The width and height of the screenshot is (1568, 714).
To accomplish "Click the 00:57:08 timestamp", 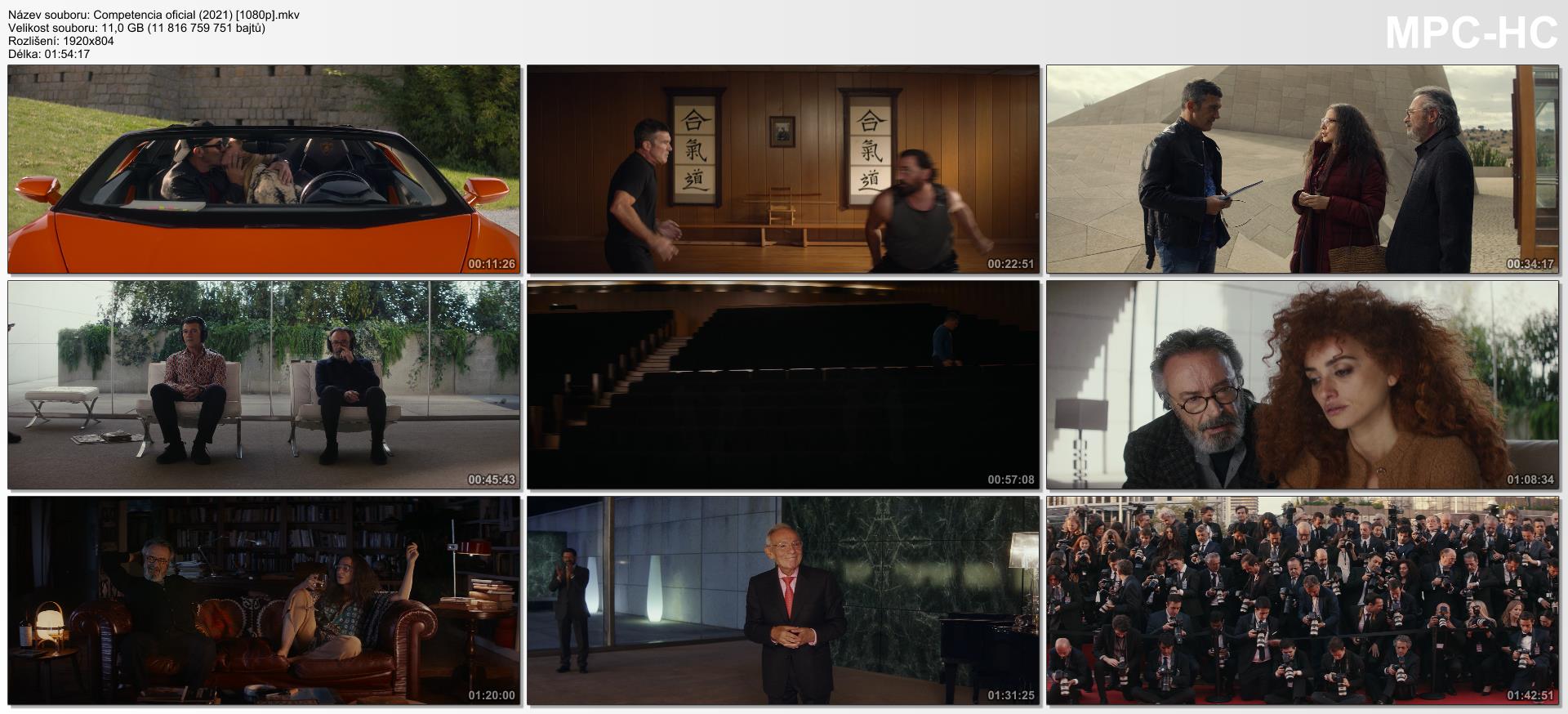I will point(1010,480).
